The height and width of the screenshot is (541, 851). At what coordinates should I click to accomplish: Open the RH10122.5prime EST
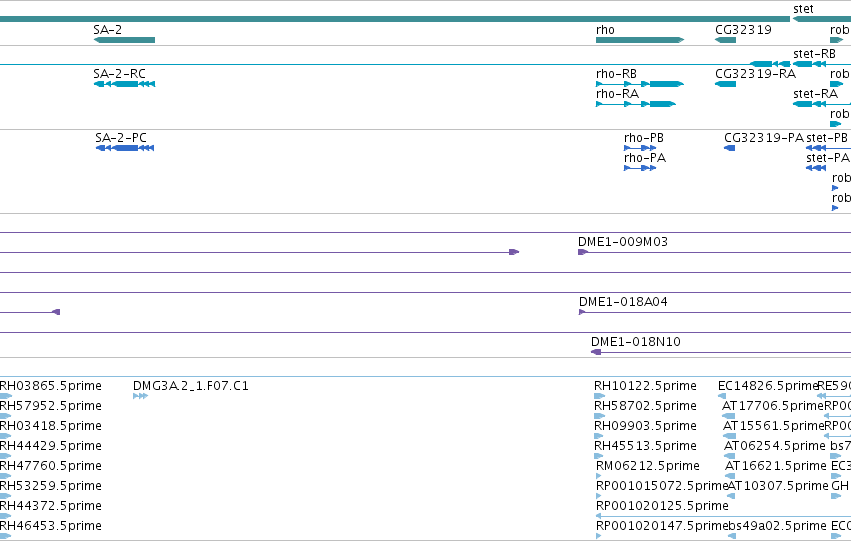[x=645, y=386]
